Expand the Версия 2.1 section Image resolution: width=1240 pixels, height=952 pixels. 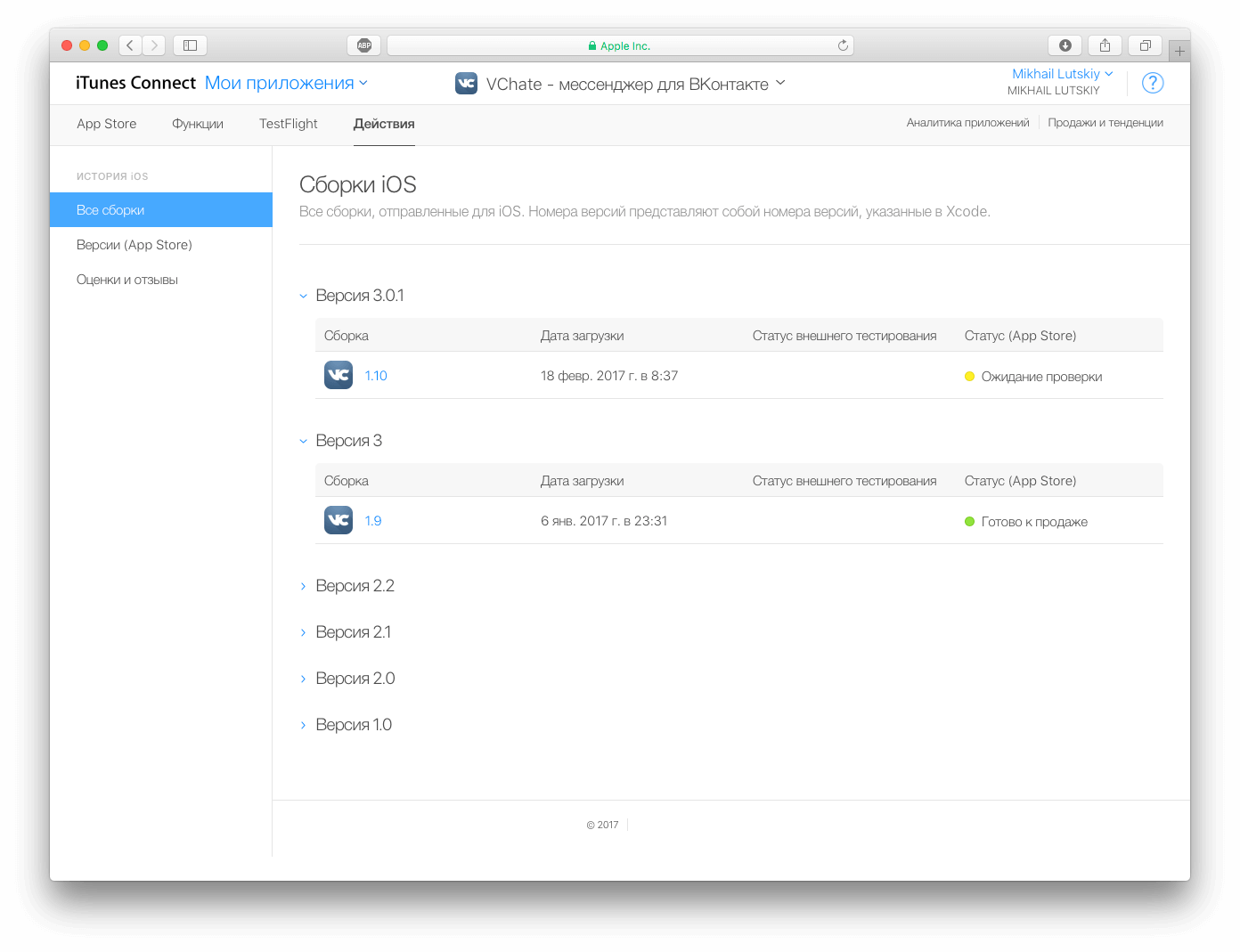pos(303,632)
